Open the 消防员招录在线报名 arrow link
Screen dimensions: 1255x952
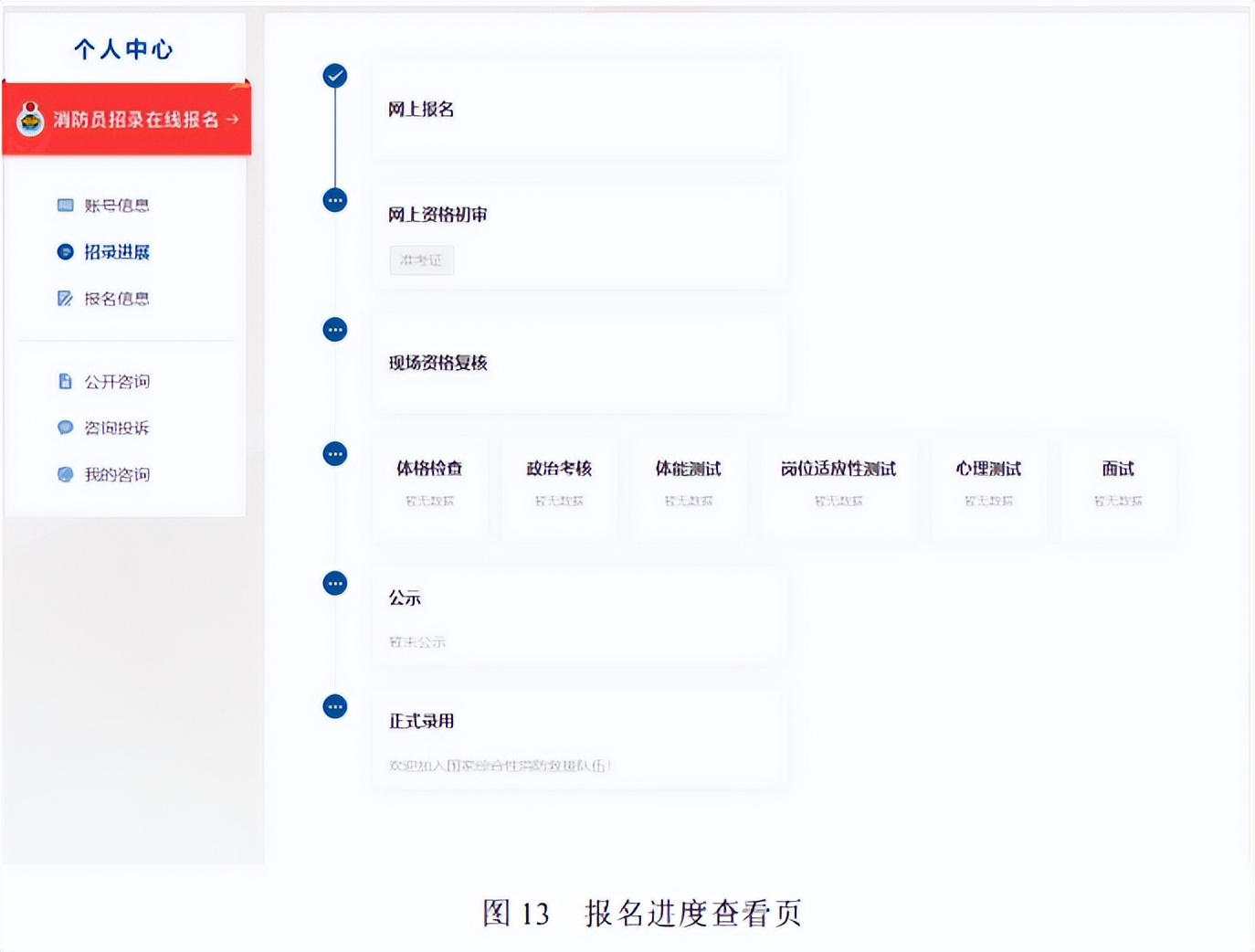point(233,119)
